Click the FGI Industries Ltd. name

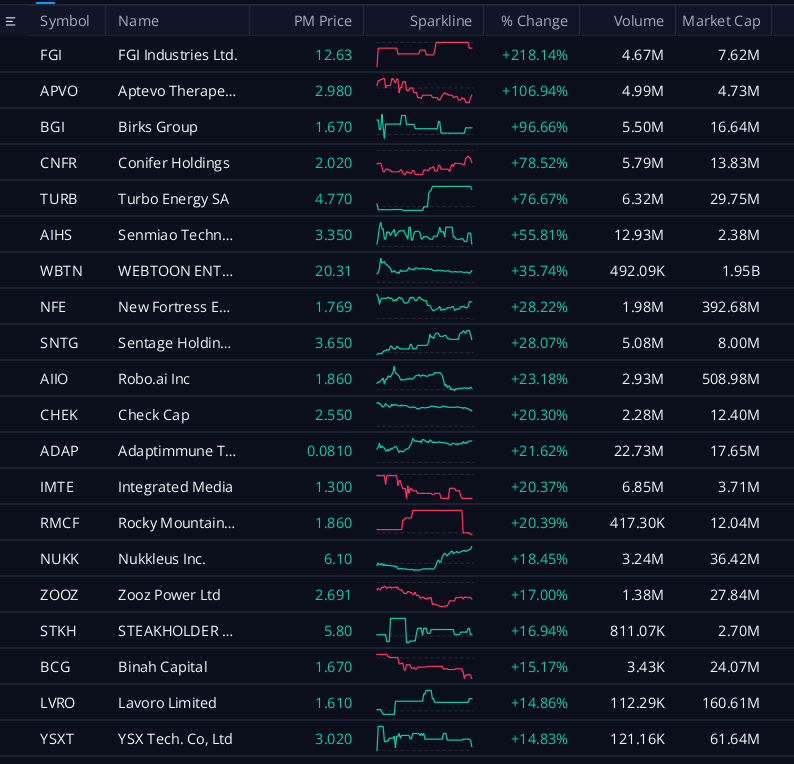(x=178, y=55)
